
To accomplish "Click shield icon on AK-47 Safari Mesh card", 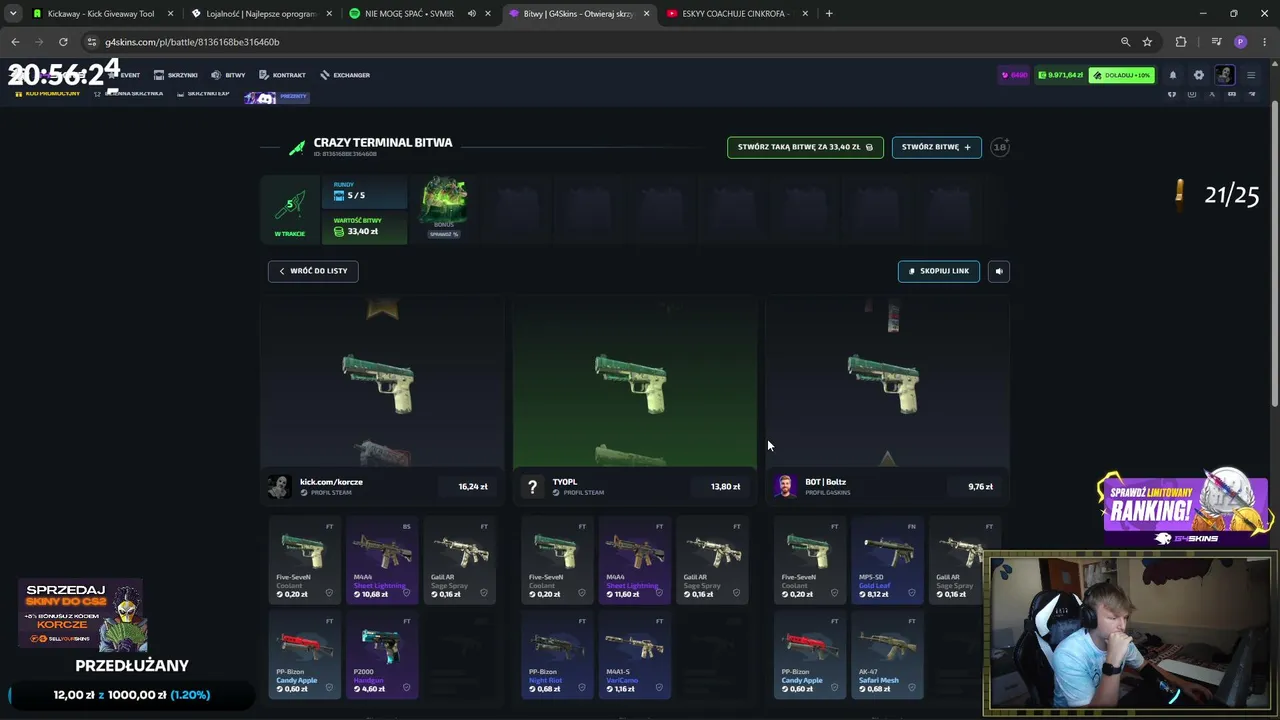I will (x=911, y=688).
